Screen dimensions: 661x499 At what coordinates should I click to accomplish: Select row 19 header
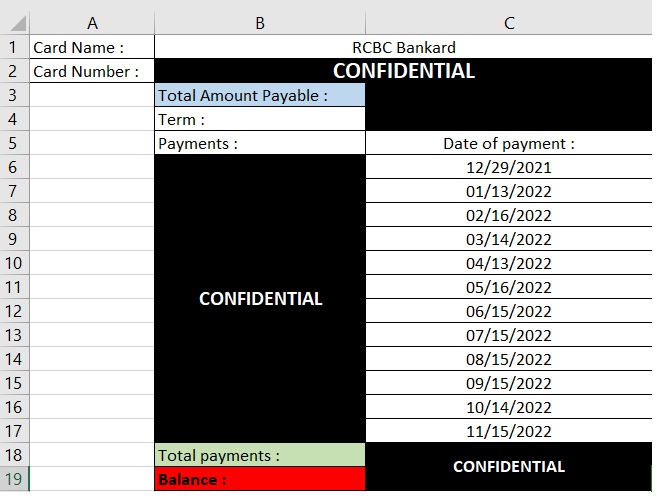(14, 479)
